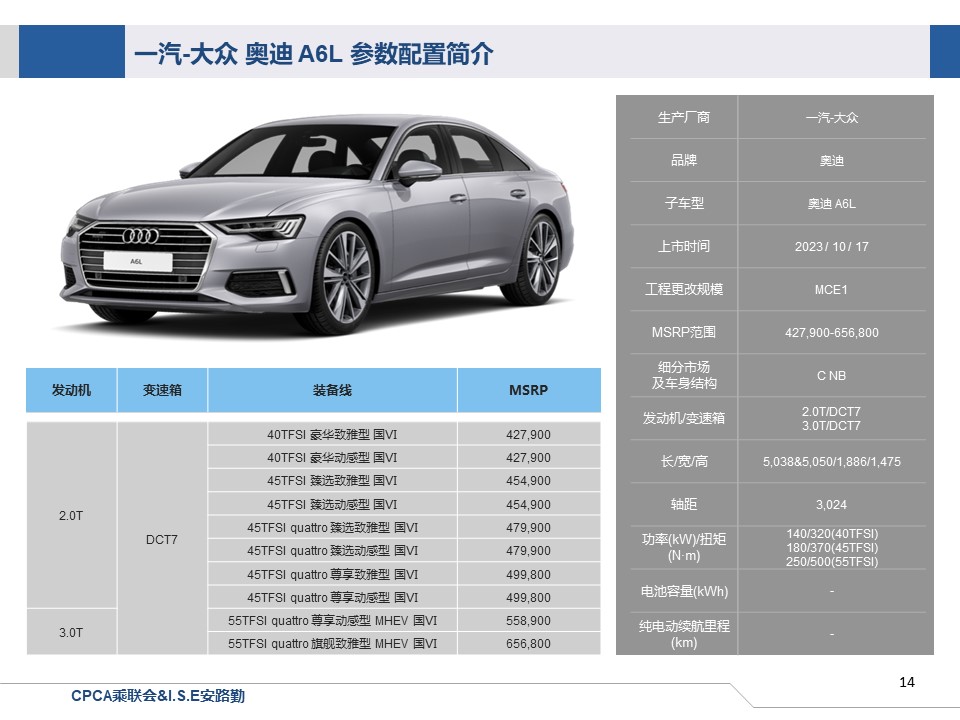Image resolution: width=960 pixels, height=720 pixels.
Task: Select the 454,900 price for 45TFSI 臻选致雅型
Action: coord(528,481)
